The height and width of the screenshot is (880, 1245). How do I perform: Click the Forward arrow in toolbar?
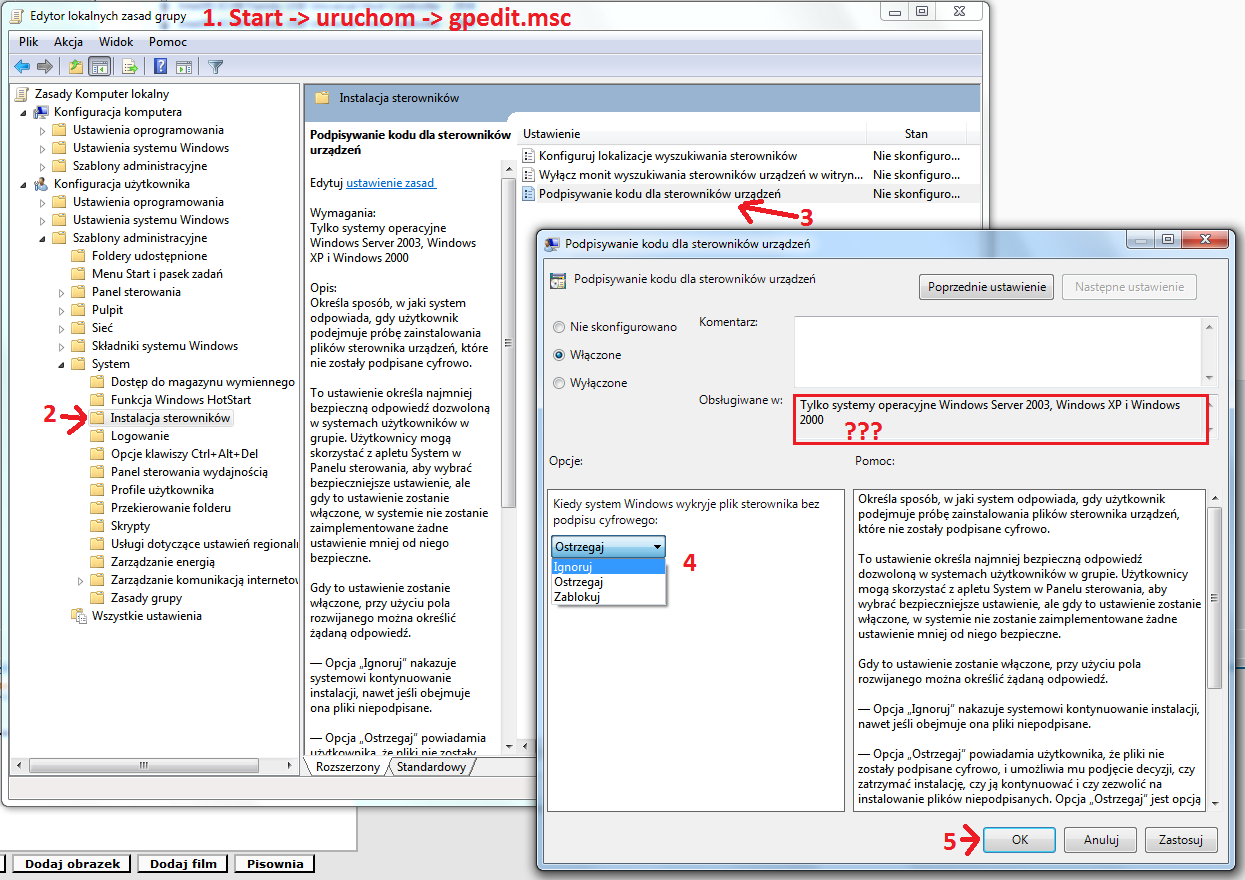click(44, 67)
